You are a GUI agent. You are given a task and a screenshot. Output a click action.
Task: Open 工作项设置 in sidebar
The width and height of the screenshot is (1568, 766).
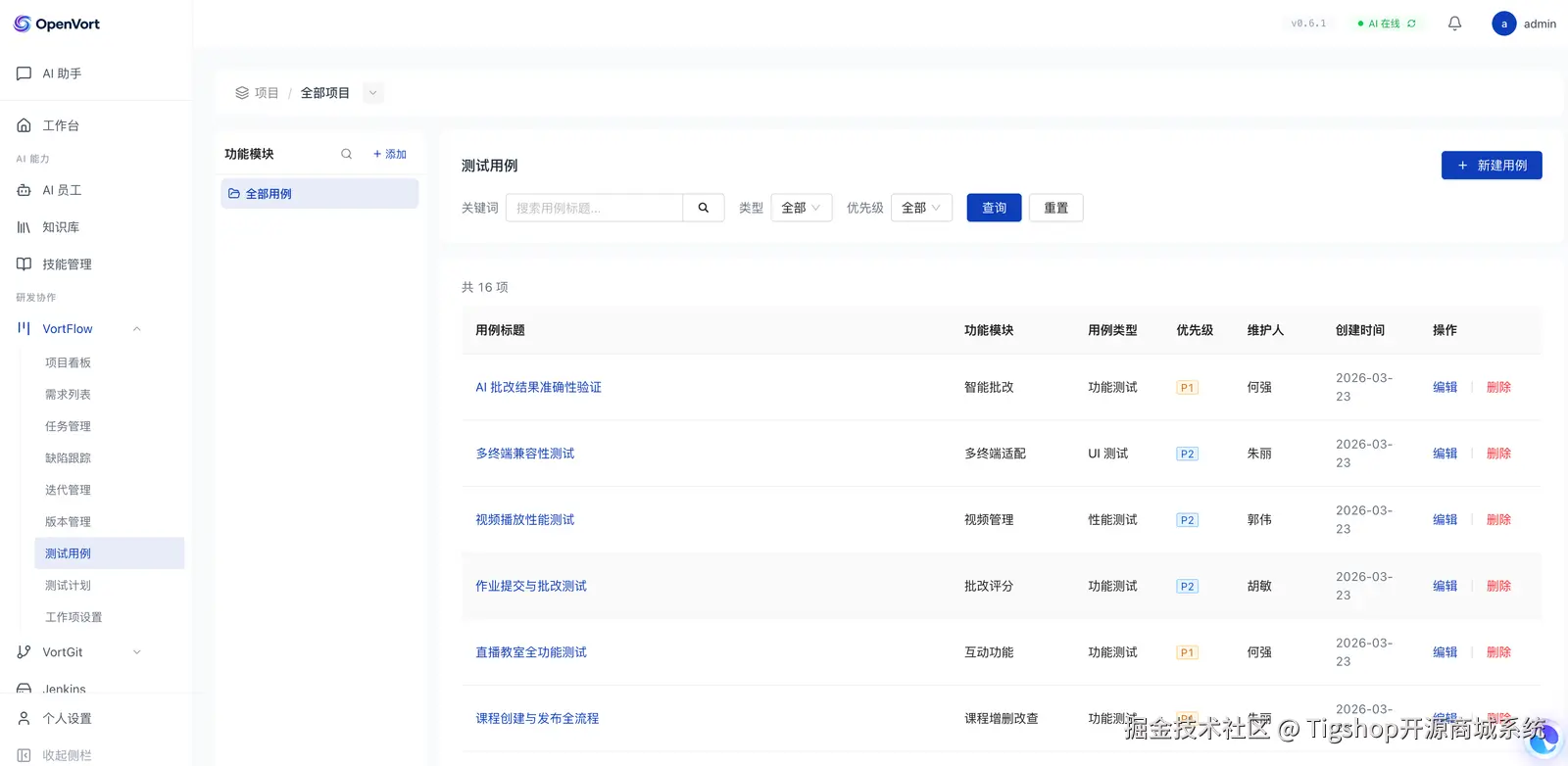point(73,617)
